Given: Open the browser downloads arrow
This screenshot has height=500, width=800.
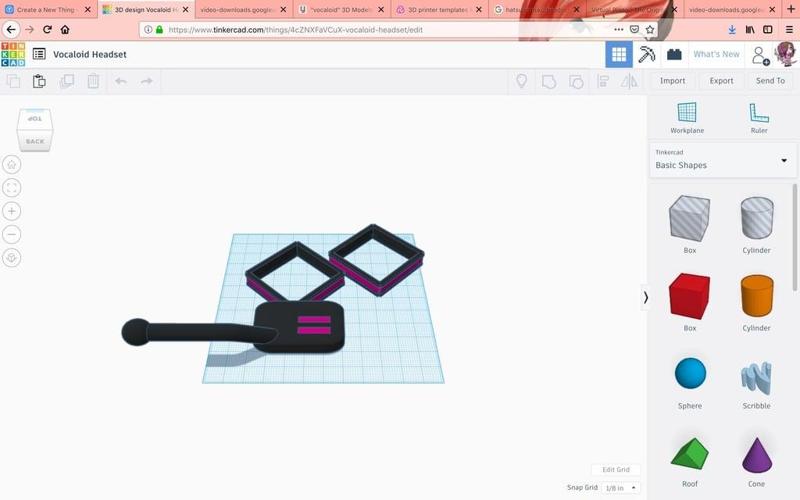Looking at the screenshot, I should tap(732, 30).
